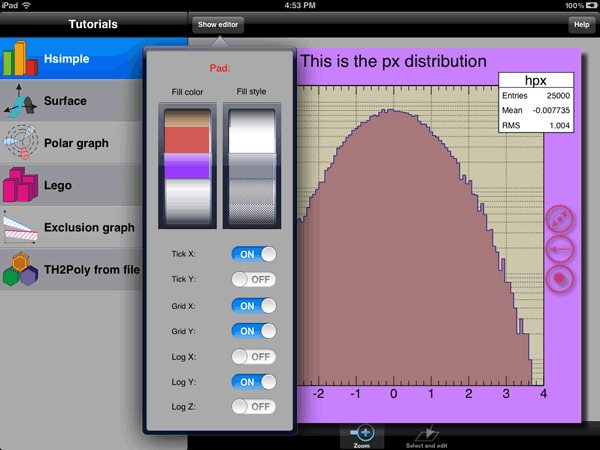Screen dimensions: 600x450
Task: Switch to Select and edit mode
Action: 428,436
